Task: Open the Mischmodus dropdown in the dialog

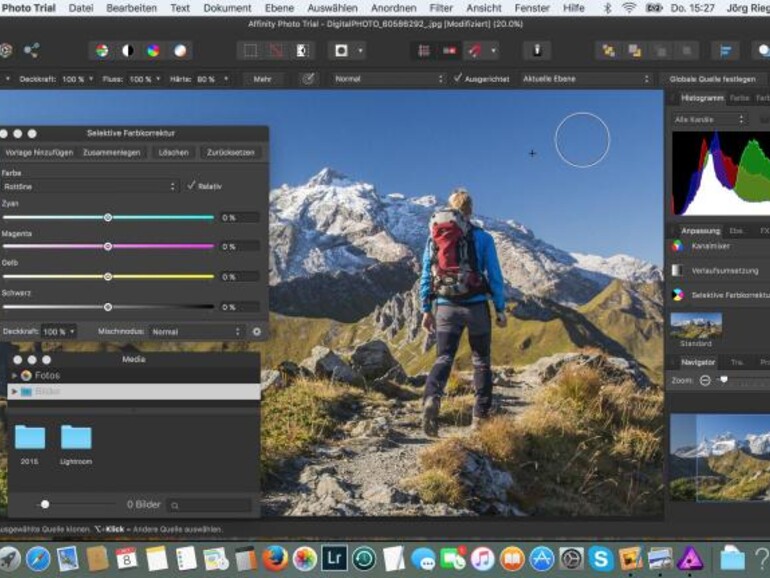Action: pos(195,331)
